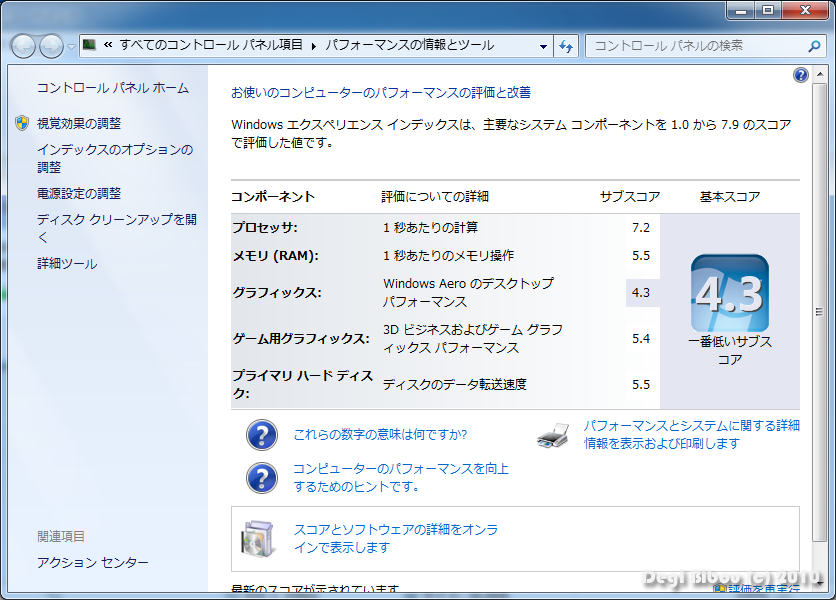Click the Forward navigation arrow

coord(51,46)
